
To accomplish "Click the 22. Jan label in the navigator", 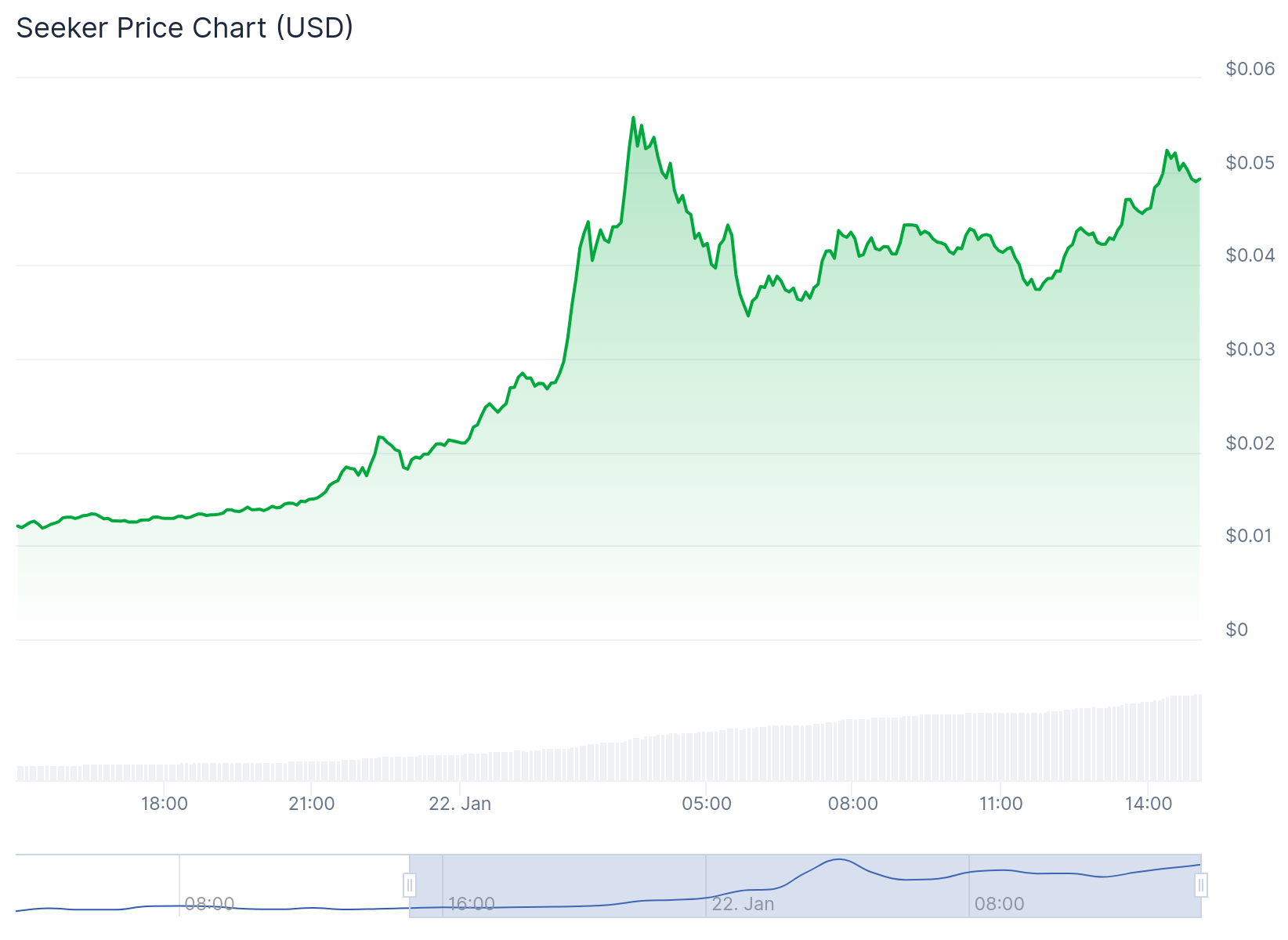I will tap(743, 904).
